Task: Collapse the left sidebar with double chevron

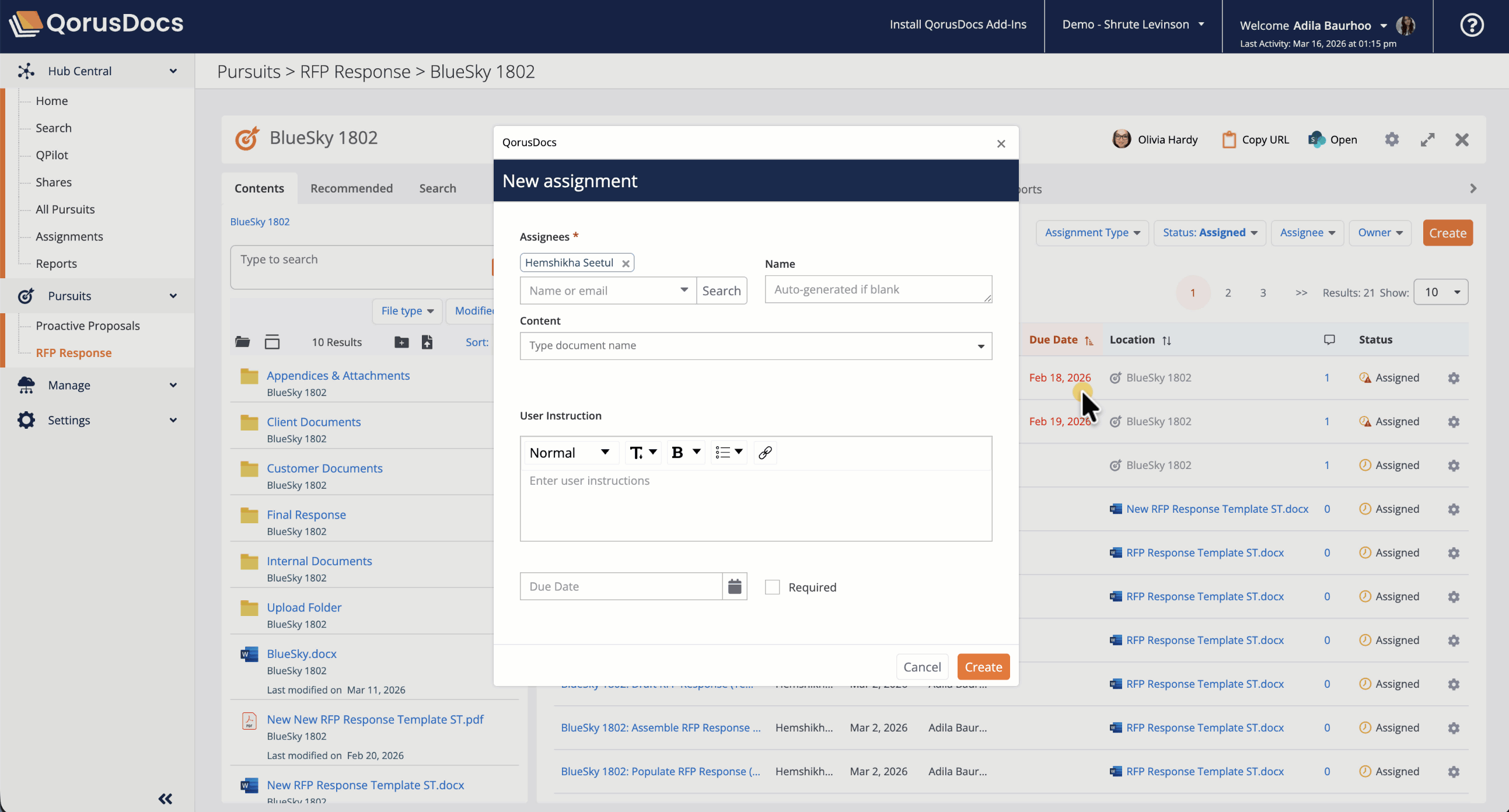Action: [165, 799]
